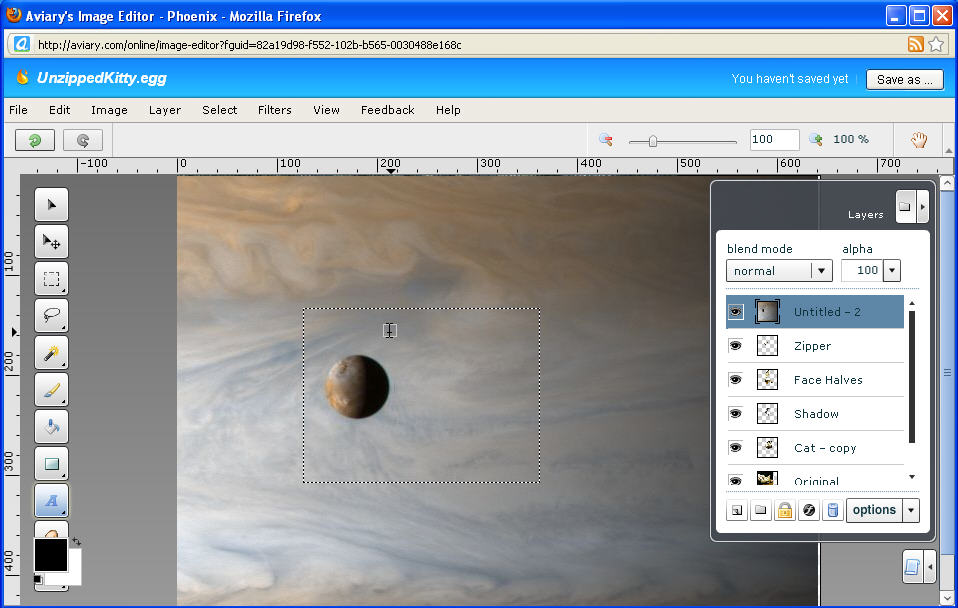The height and width of the screenshot is (608, 958).
Task: Hide the Zipper layer
Action: [x=736, y=345]
